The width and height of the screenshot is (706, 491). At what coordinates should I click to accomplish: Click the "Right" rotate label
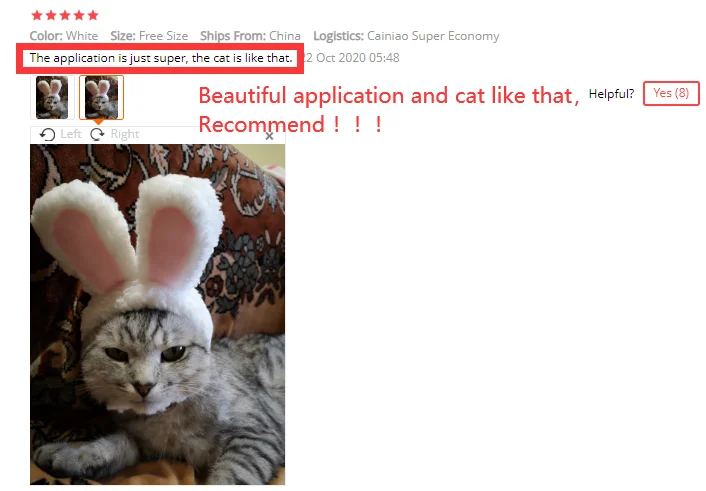pos(125,134)
